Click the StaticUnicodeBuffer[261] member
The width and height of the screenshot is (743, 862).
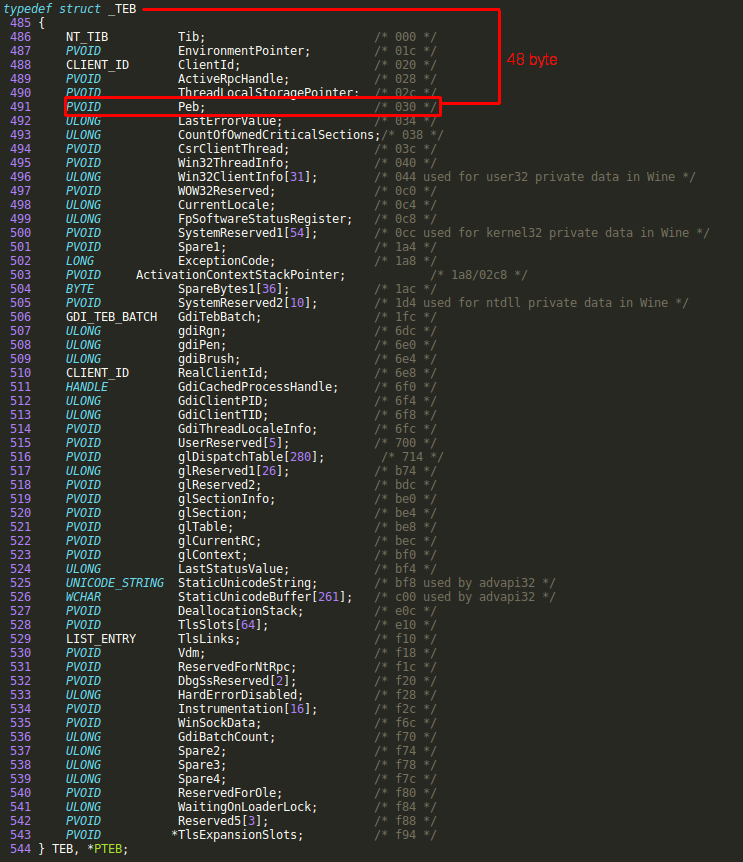tap(261, 597)
